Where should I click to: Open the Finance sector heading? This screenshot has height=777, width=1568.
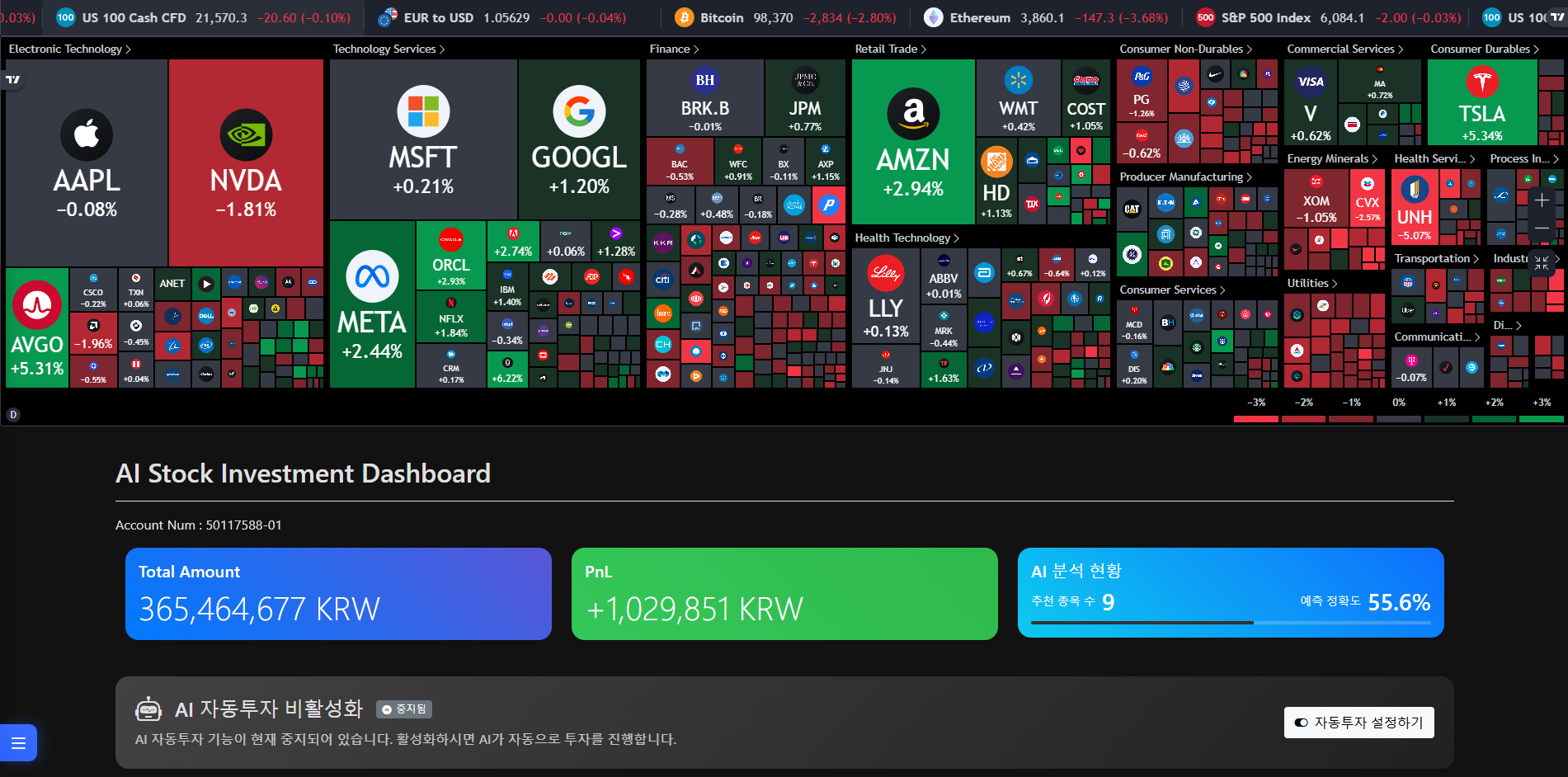point(674,49)
